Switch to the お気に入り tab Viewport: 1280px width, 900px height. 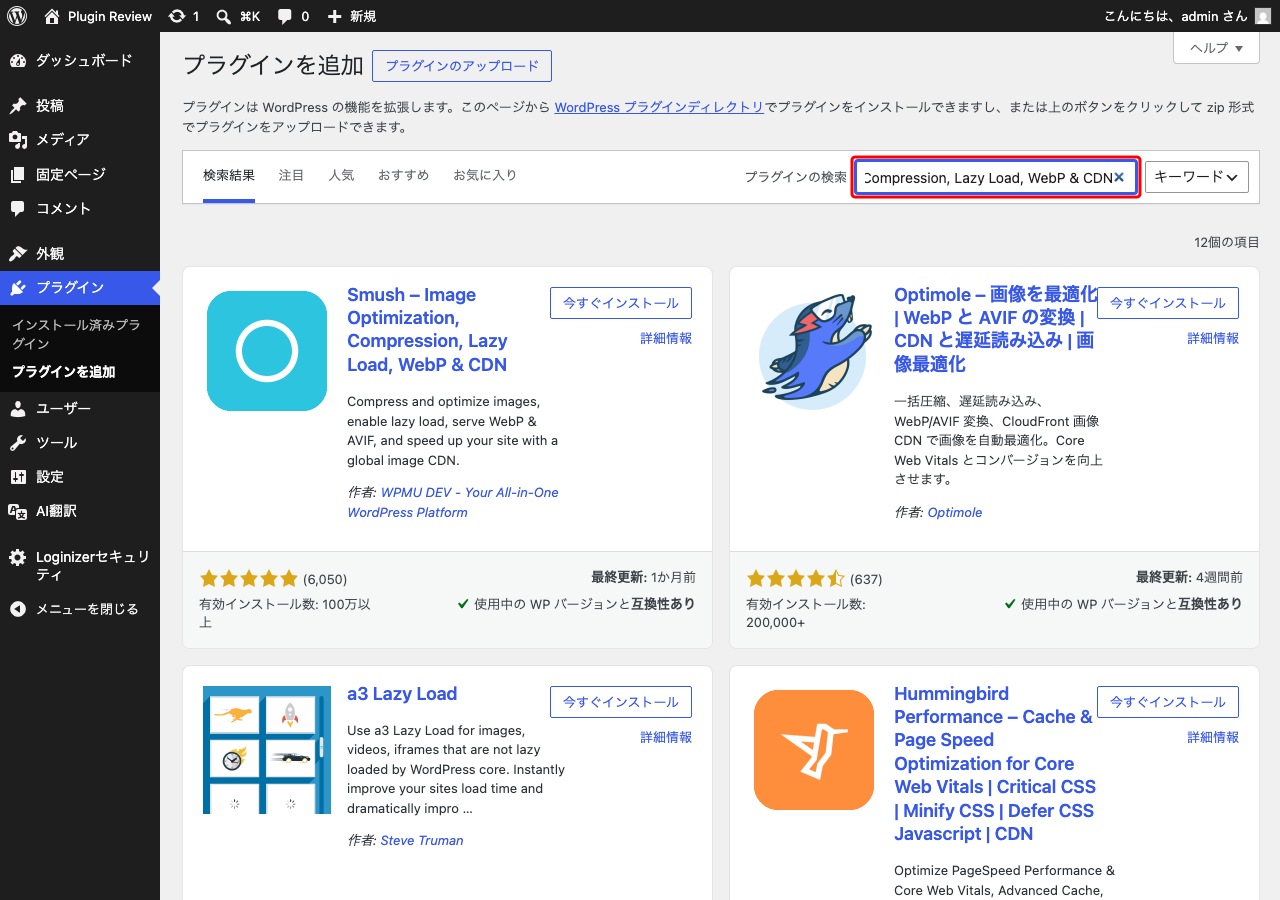[x=485, y=176]
